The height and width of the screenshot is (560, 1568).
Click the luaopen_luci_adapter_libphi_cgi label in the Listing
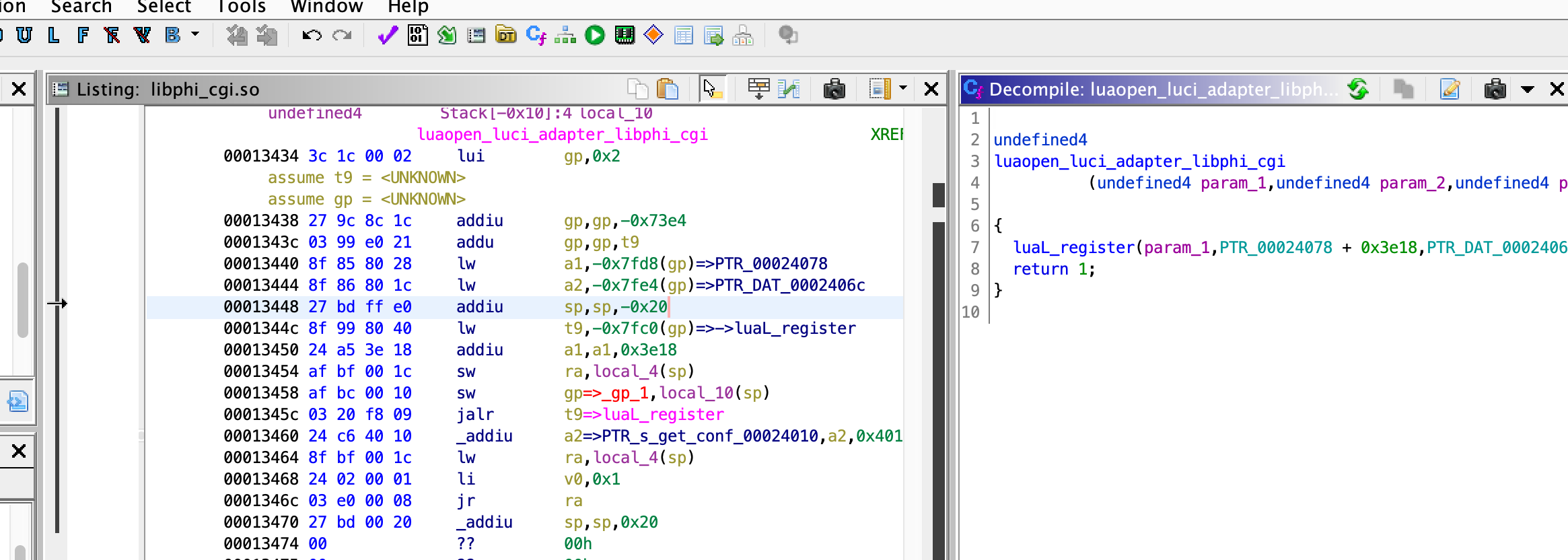tap(562, 135)
